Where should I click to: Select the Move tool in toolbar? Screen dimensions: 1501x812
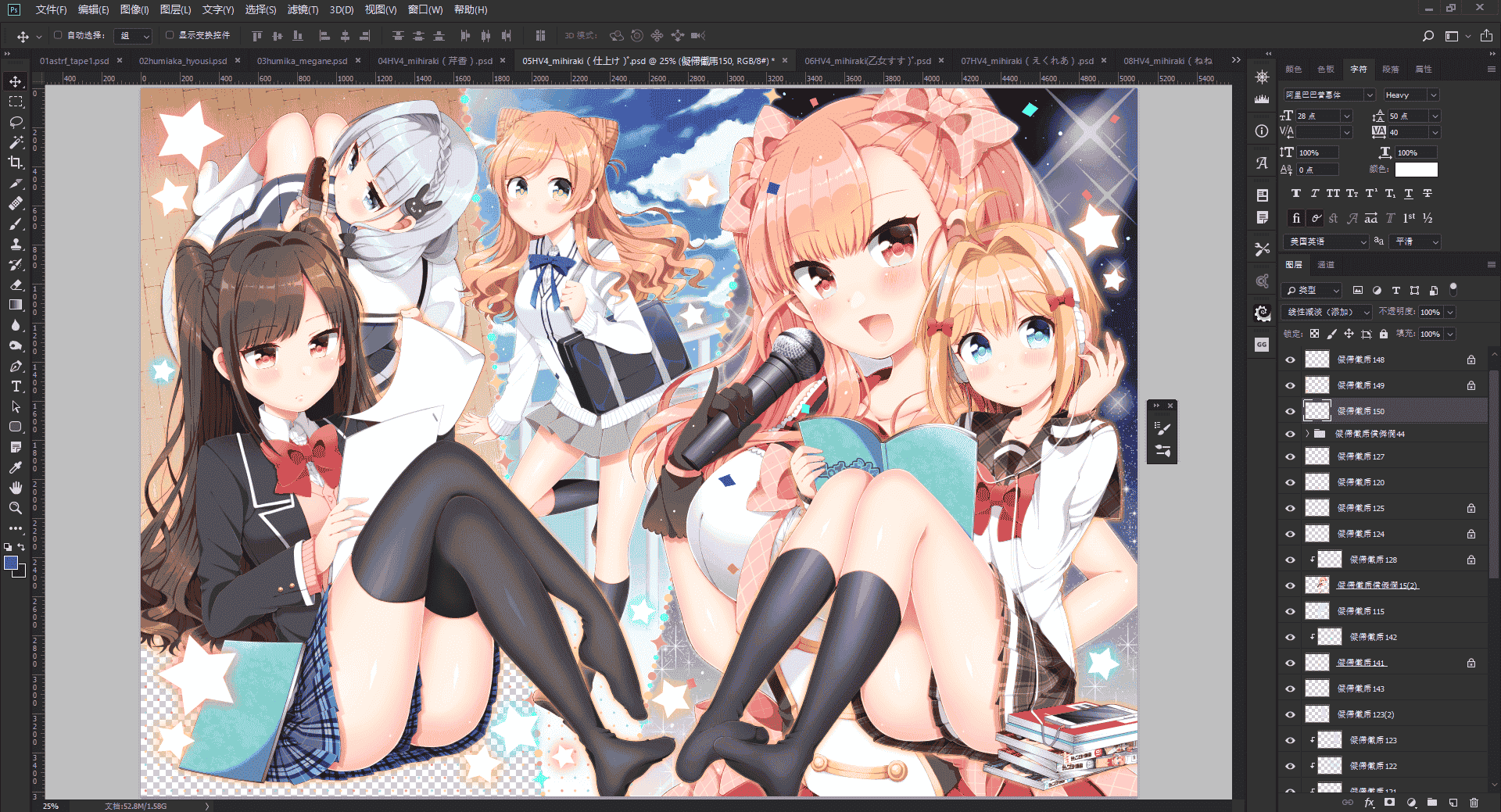point(16,81)
